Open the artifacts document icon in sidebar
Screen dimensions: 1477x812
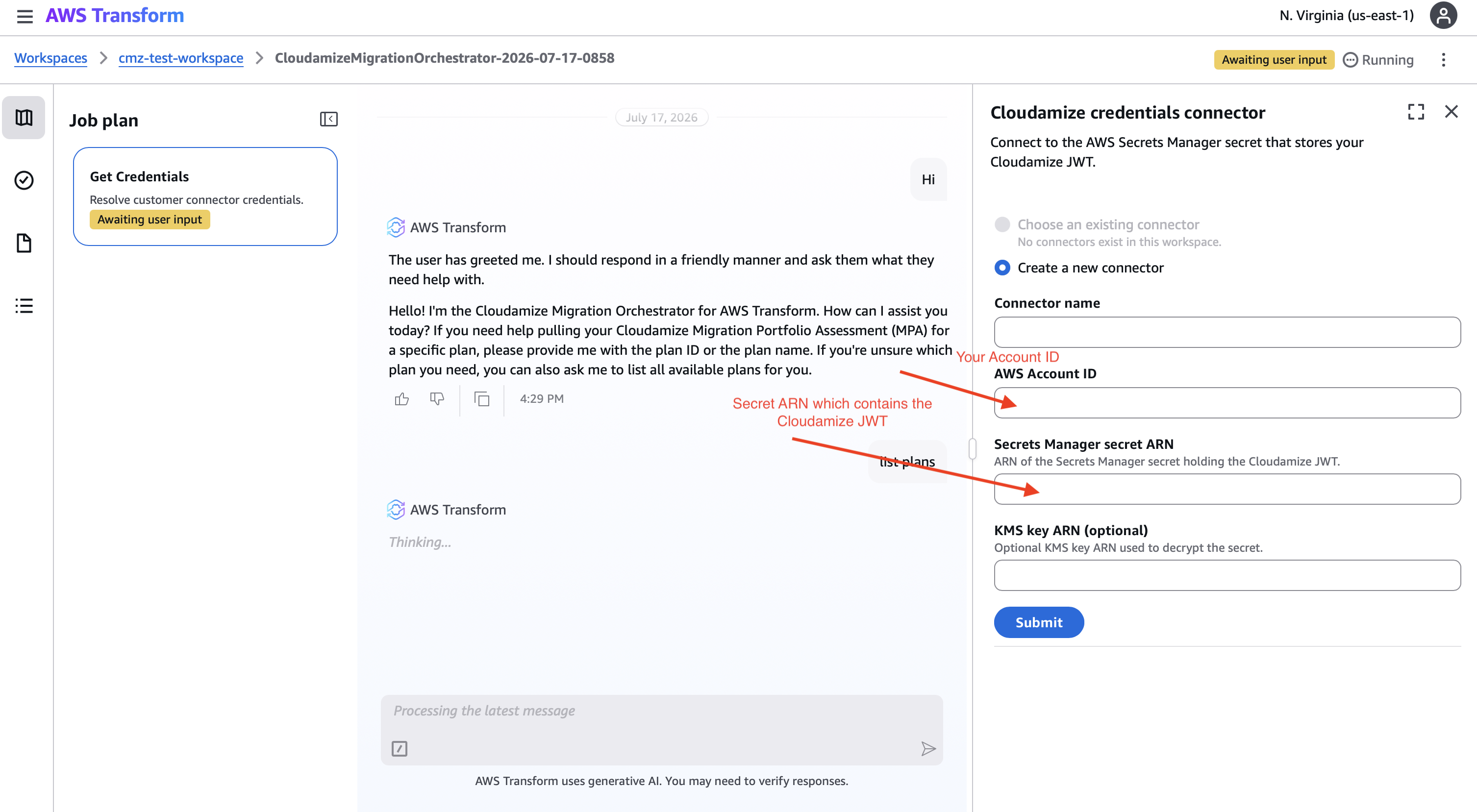24,243
